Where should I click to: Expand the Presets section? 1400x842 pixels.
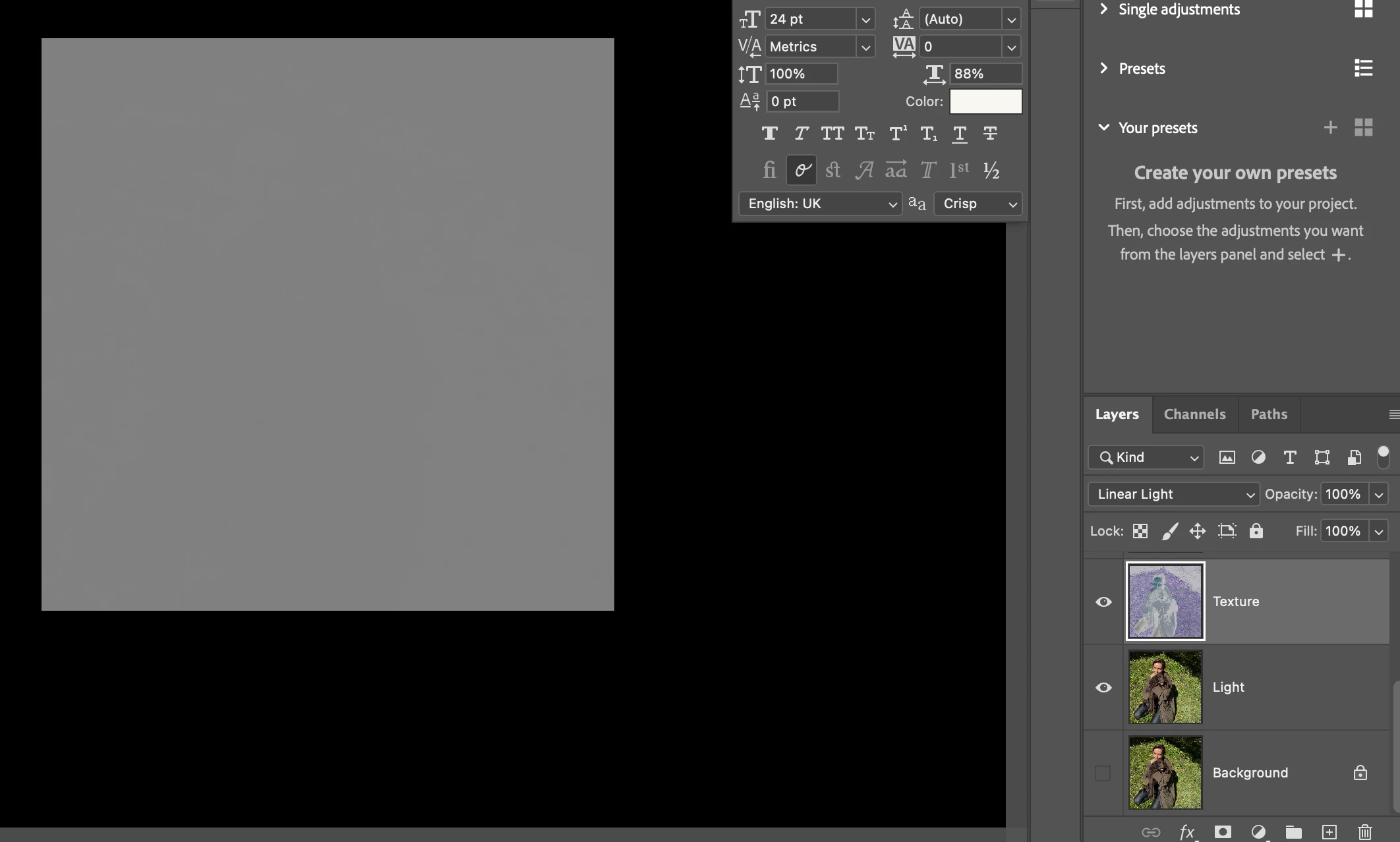pyautogui.click(x=1104, y=69)
